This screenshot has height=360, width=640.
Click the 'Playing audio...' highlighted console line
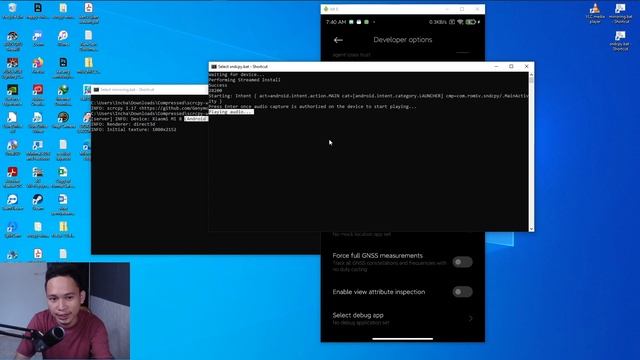(231, 112)
